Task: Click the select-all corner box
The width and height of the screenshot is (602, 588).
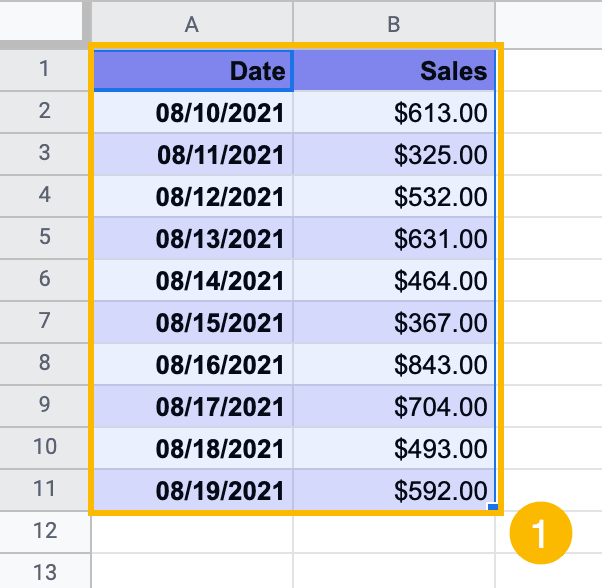Action: click(41, 20)
